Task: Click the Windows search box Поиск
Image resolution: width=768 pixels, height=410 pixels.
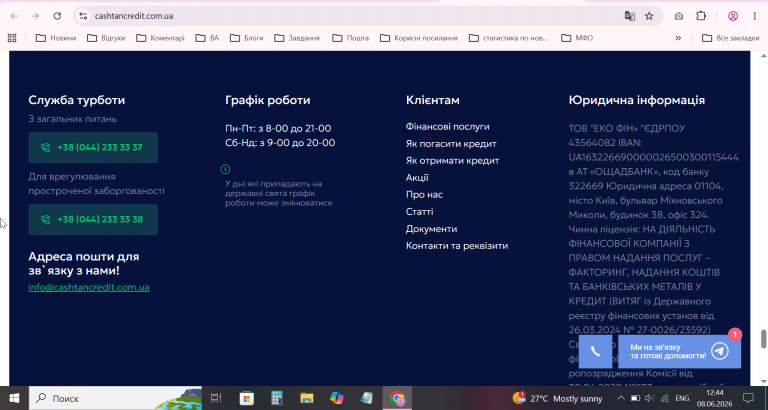Action: click(x=115, y=398)
